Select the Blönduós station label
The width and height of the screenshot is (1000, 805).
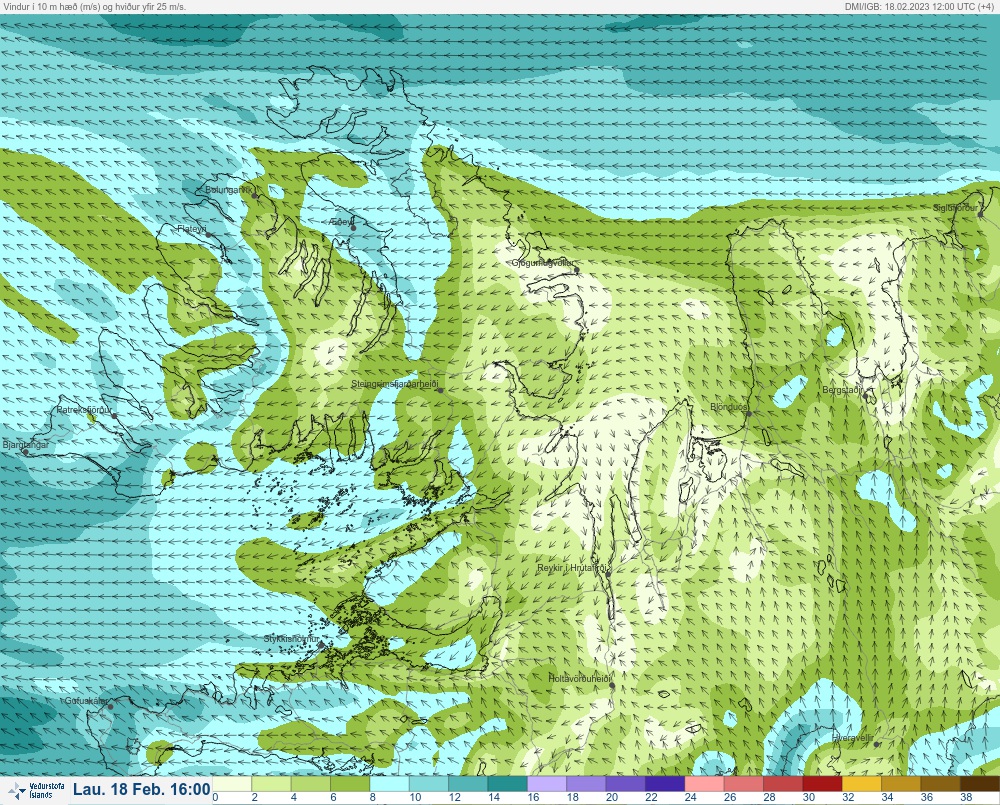[728, 407]
